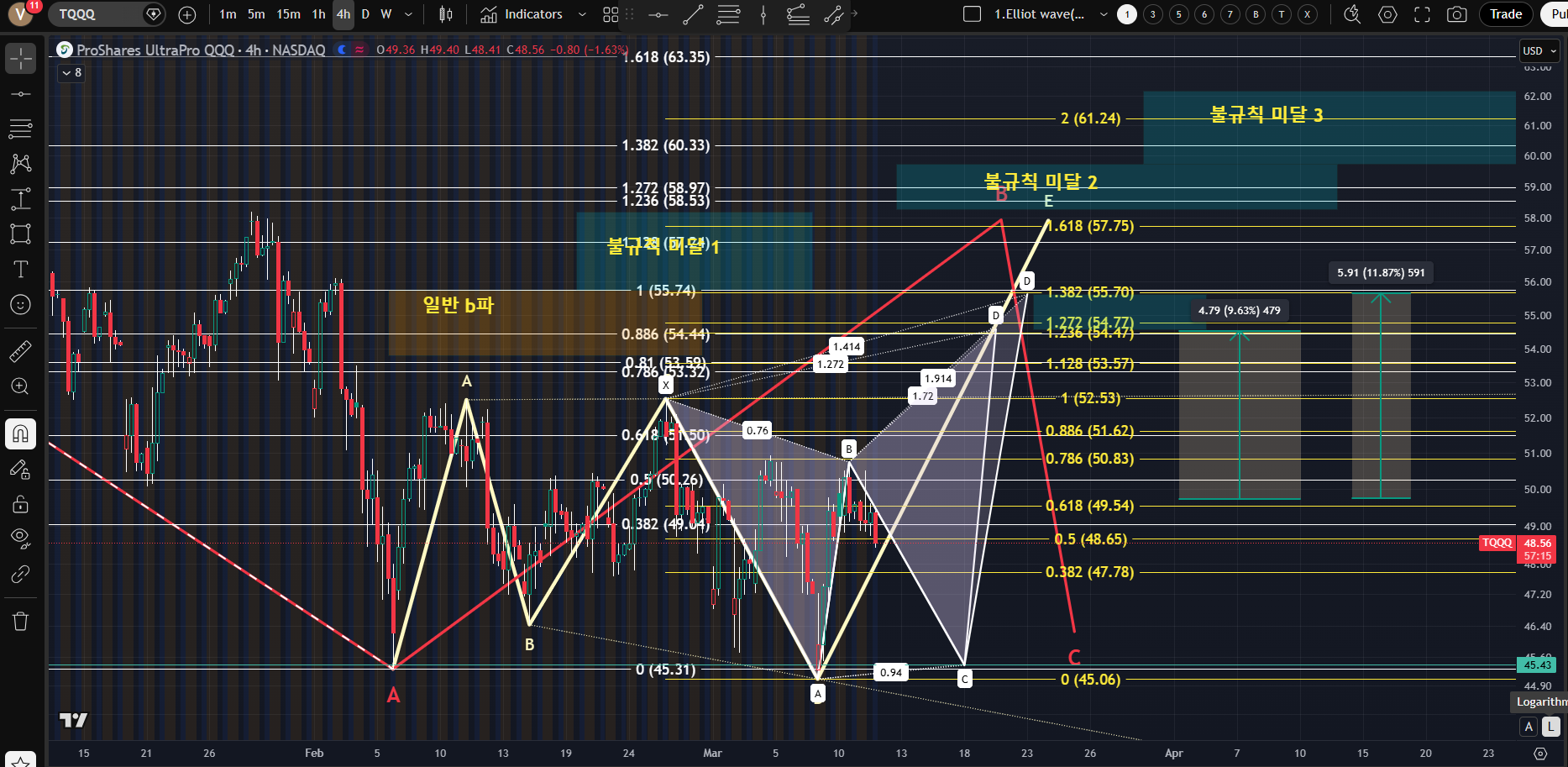Screen dimensions: 1568x767
Task: Switch to the 1h timeframe
Action: 318,14
